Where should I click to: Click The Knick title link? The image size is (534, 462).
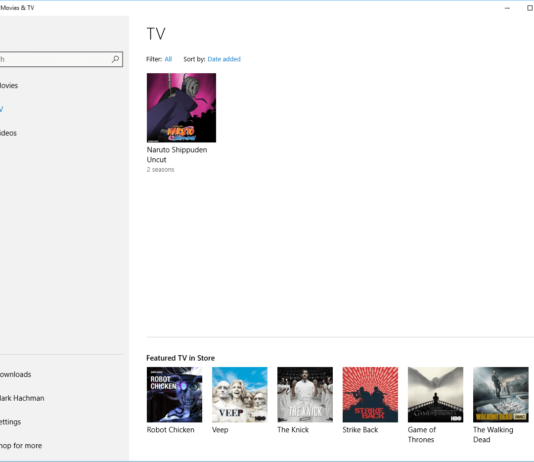click(x=293, y=430)
